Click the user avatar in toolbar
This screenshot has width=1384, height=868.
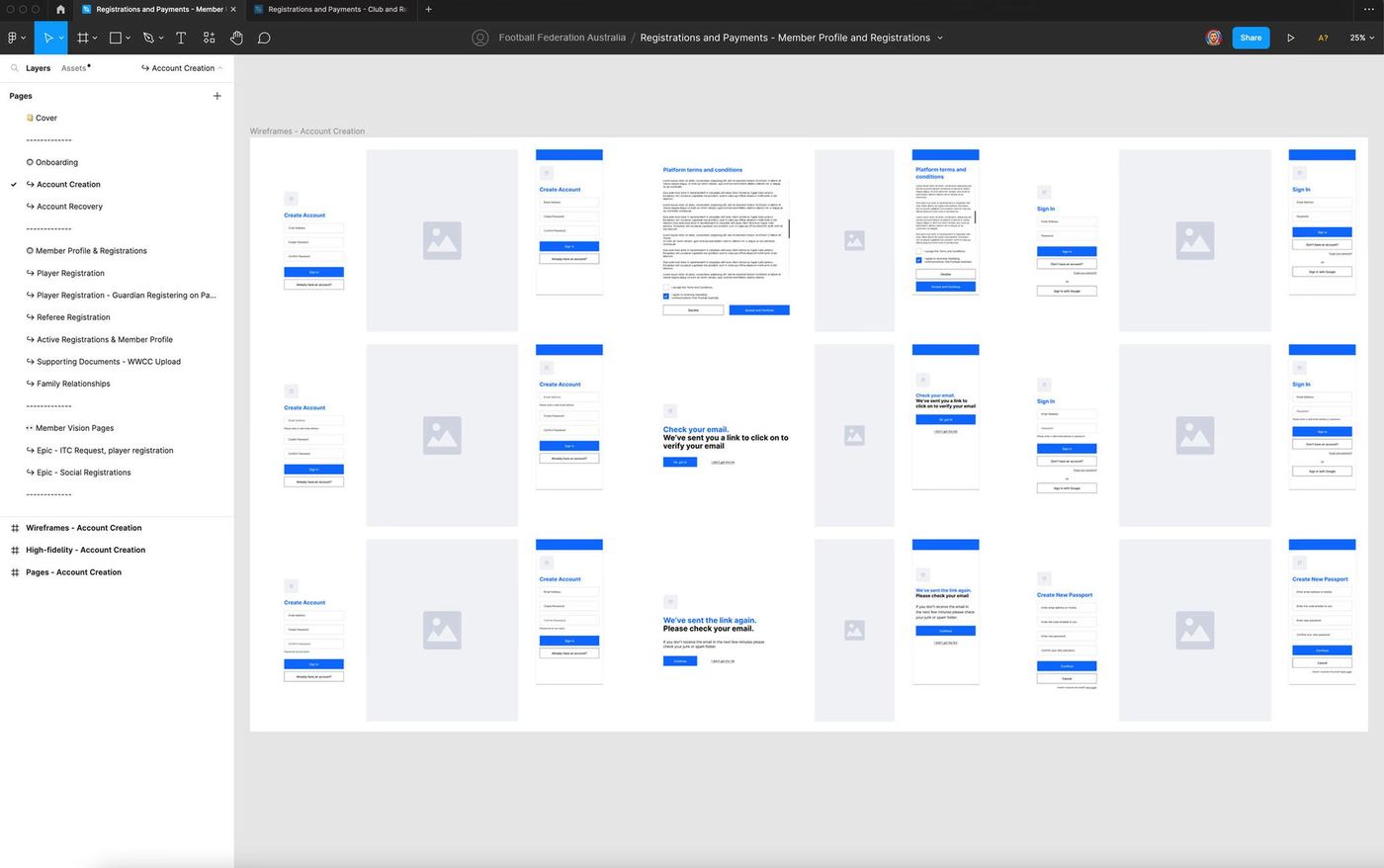(1214, 38)
